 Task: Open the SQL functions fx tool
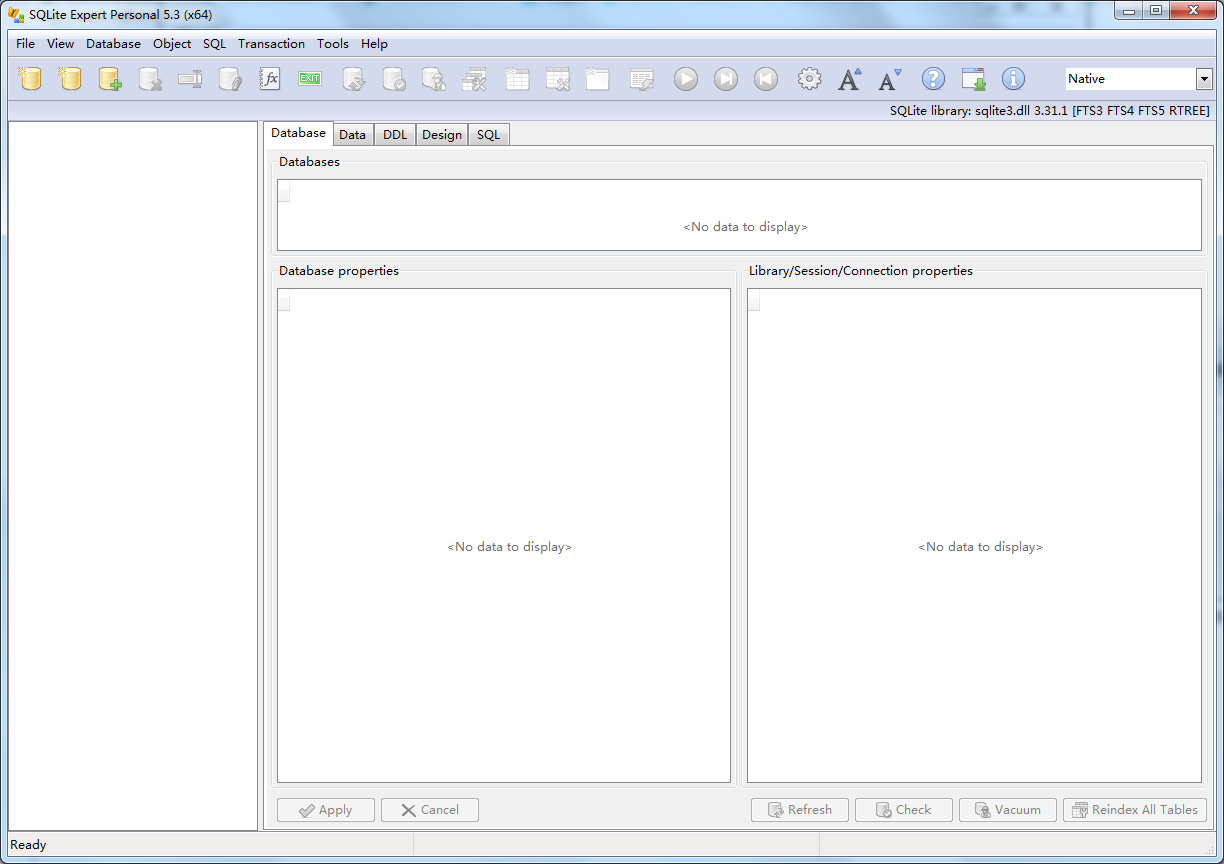coord(270,78)
